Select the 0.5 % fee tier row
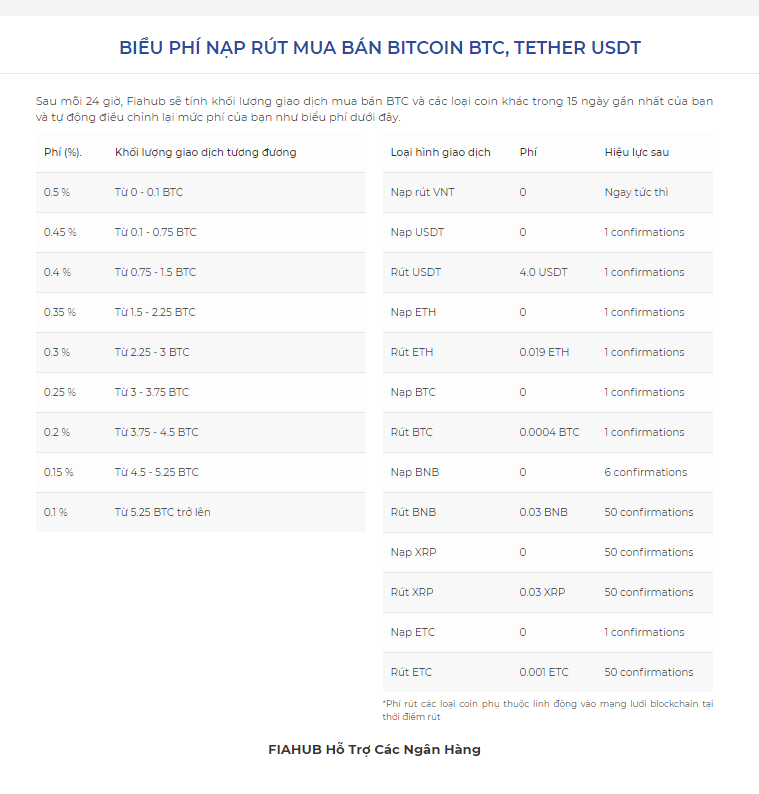The width and height of the screenshot is (759, 794). point(201,192)
